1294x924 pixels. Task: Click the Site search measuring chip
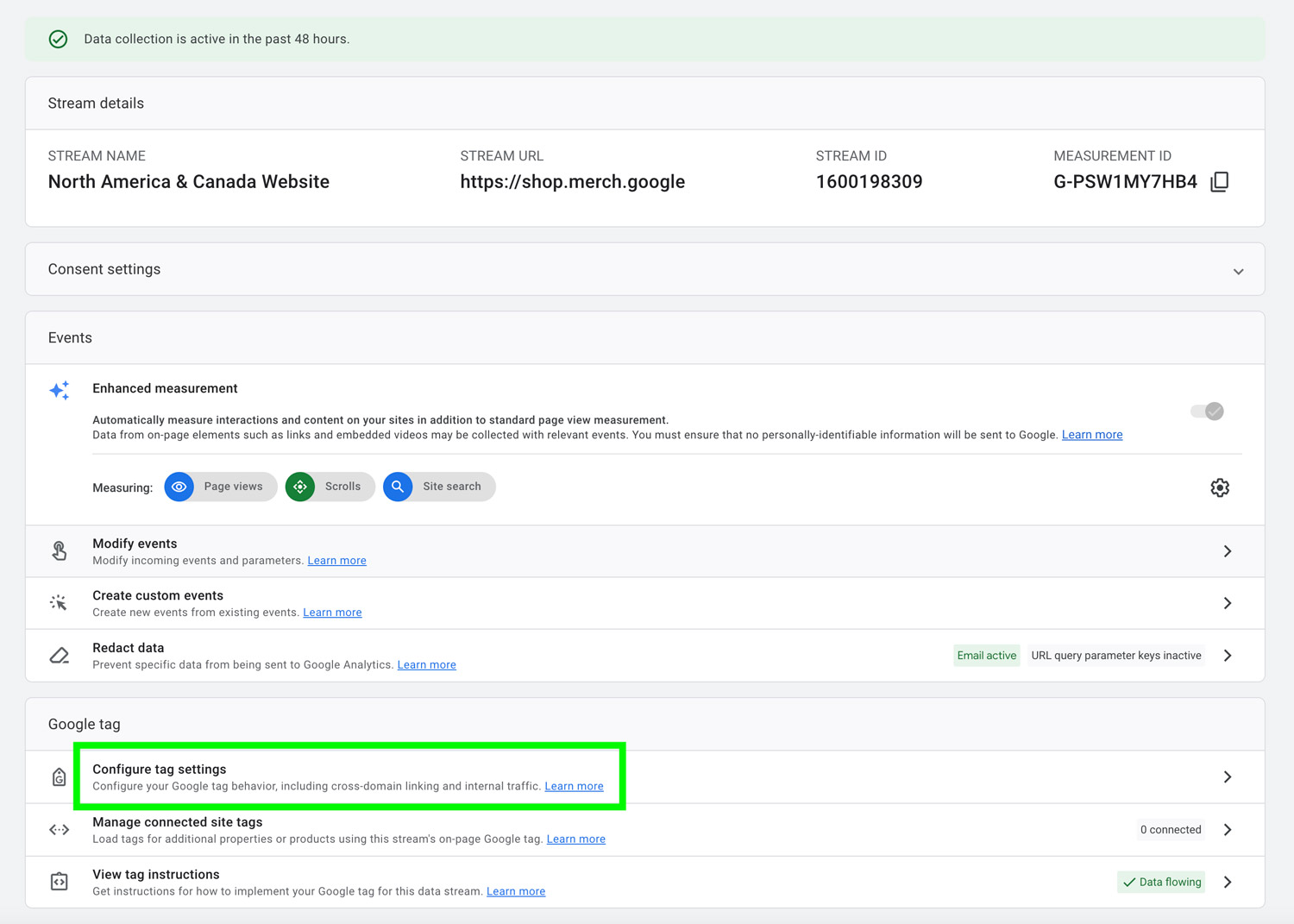(438, 487)
